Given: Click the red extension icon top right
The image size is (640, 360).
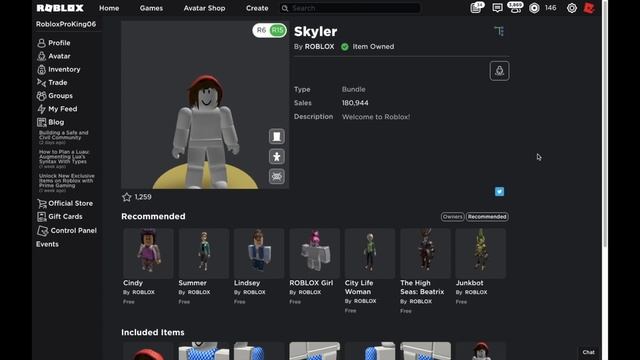Looking at the screenshot, I should point(589,8).
